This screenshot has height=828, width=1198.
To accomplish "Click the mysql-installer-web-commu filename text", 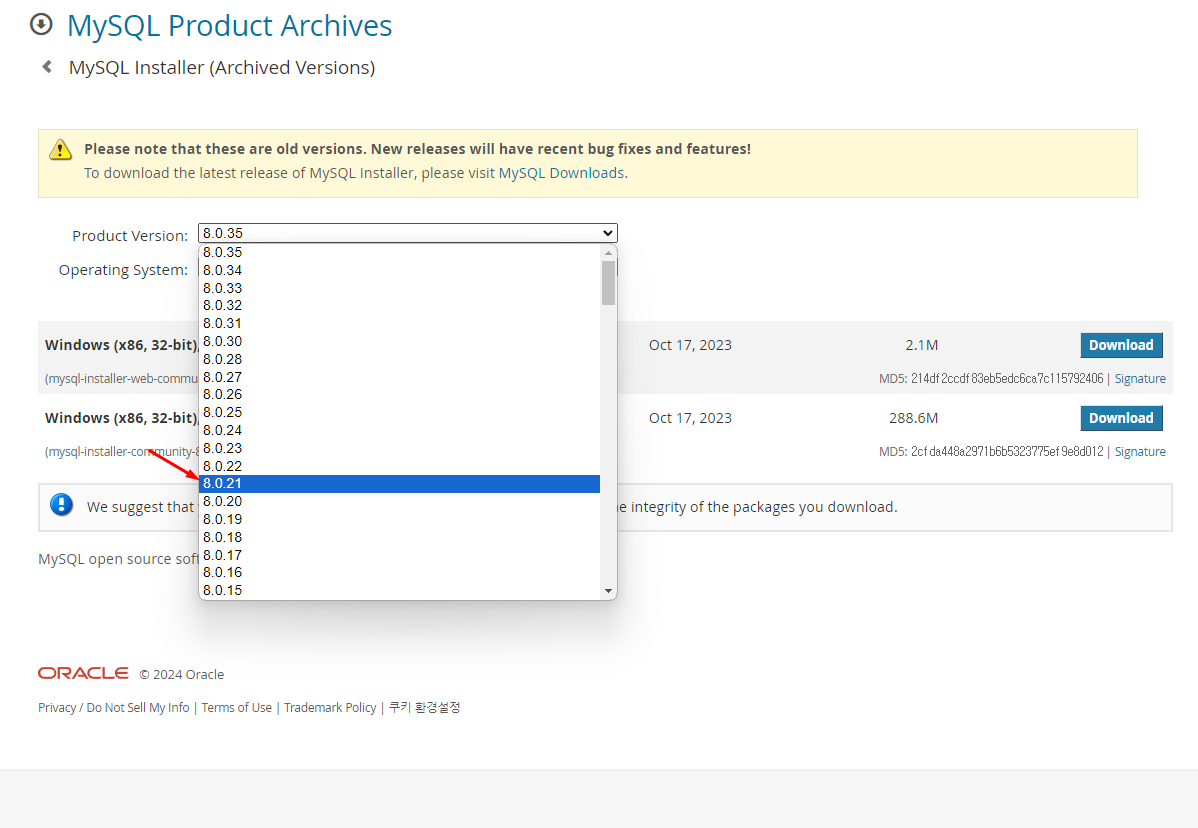I will [121, 379].
